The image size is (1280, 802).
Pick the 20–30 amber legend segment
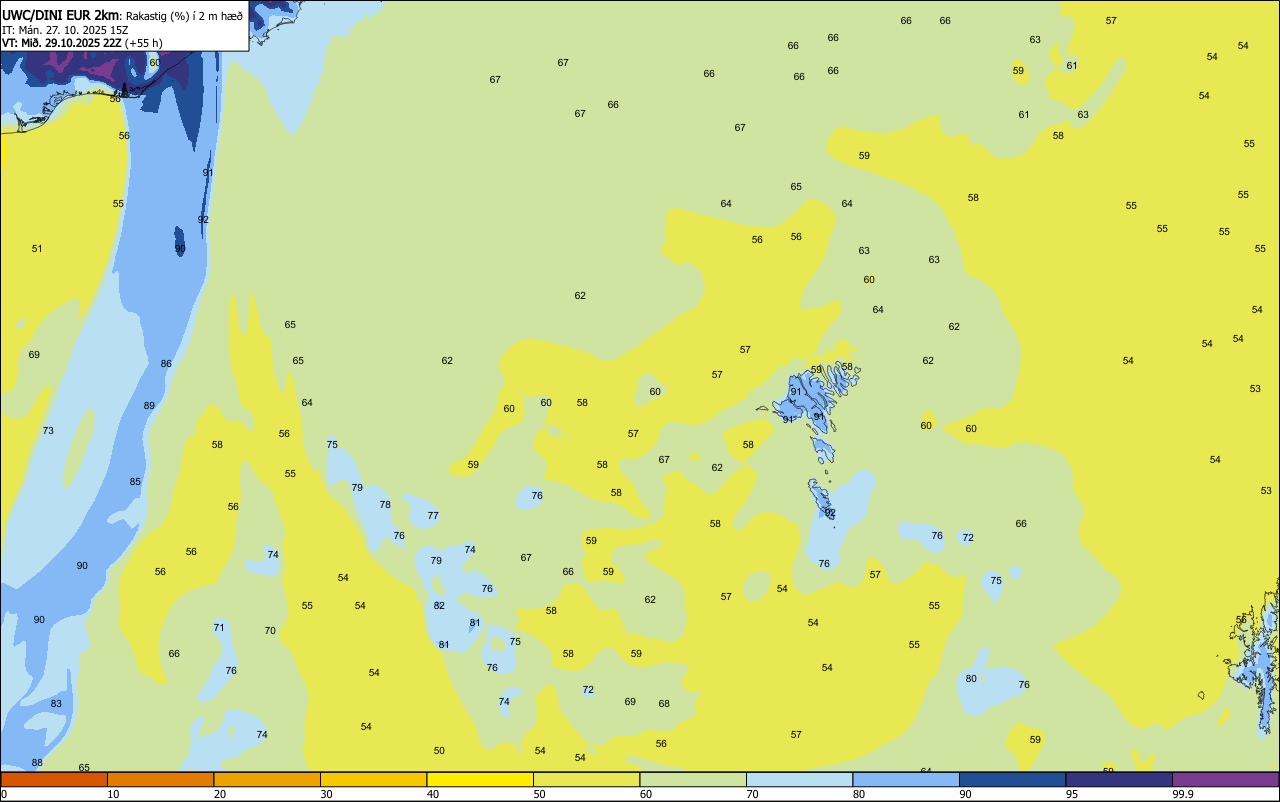(x=267, y=779)
